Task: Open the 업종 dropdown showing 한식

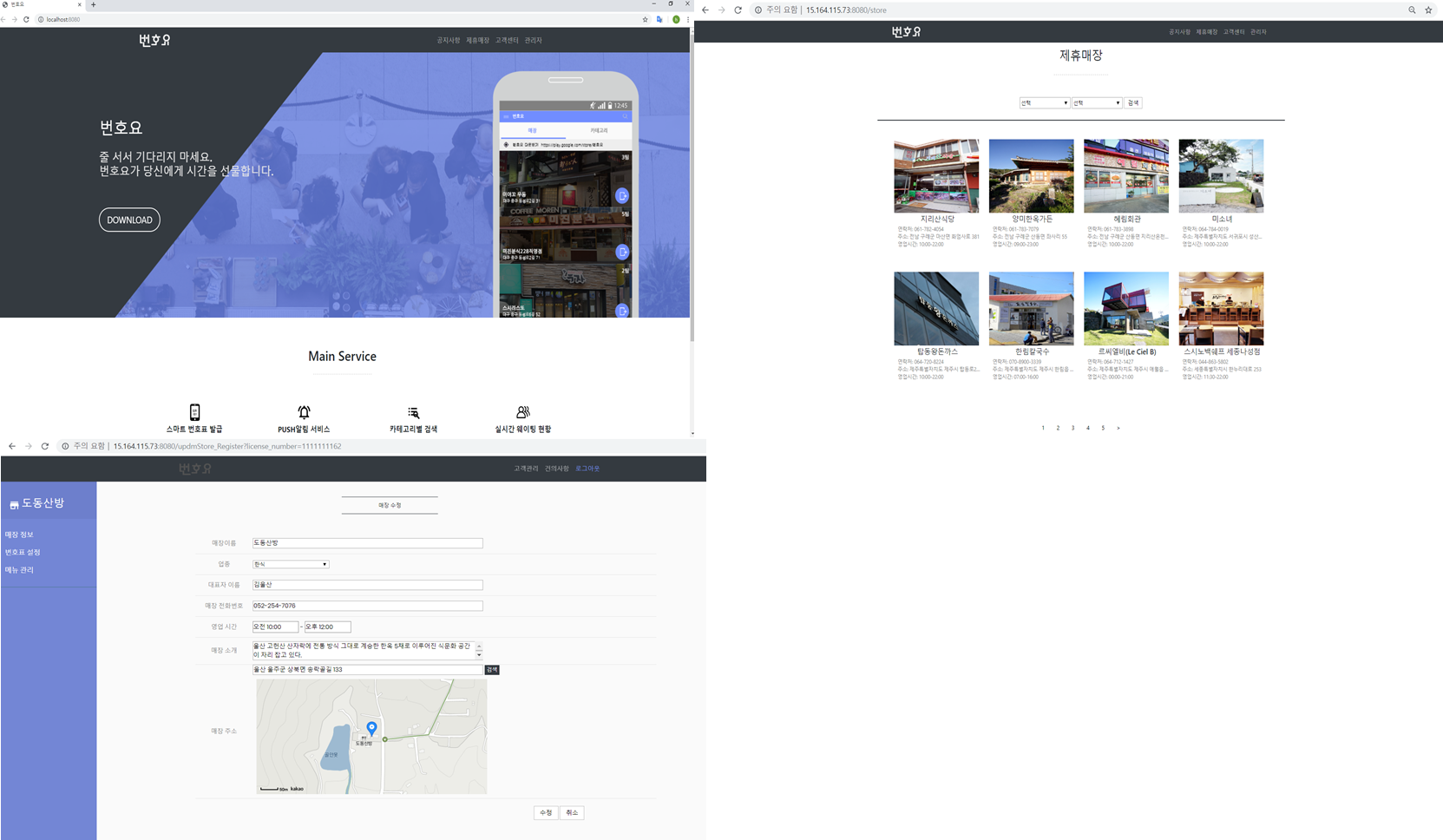Action: [291, 564]
